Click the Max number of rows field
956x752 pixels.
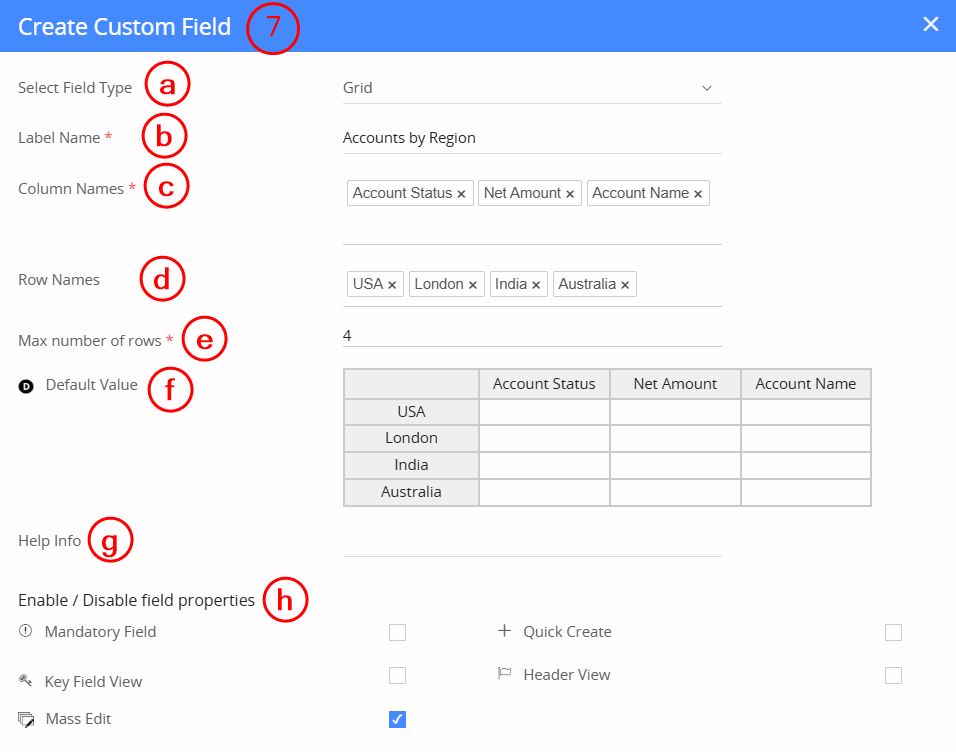coord(531,336)
